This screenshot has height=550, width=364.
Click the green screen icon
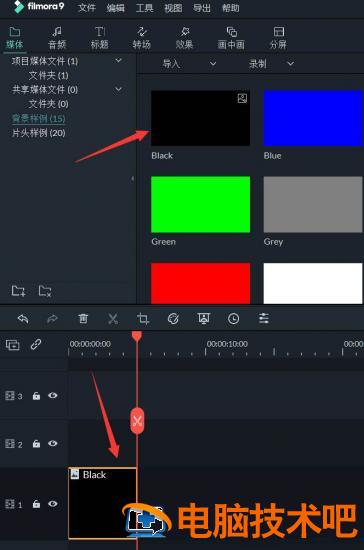[204, 318]
